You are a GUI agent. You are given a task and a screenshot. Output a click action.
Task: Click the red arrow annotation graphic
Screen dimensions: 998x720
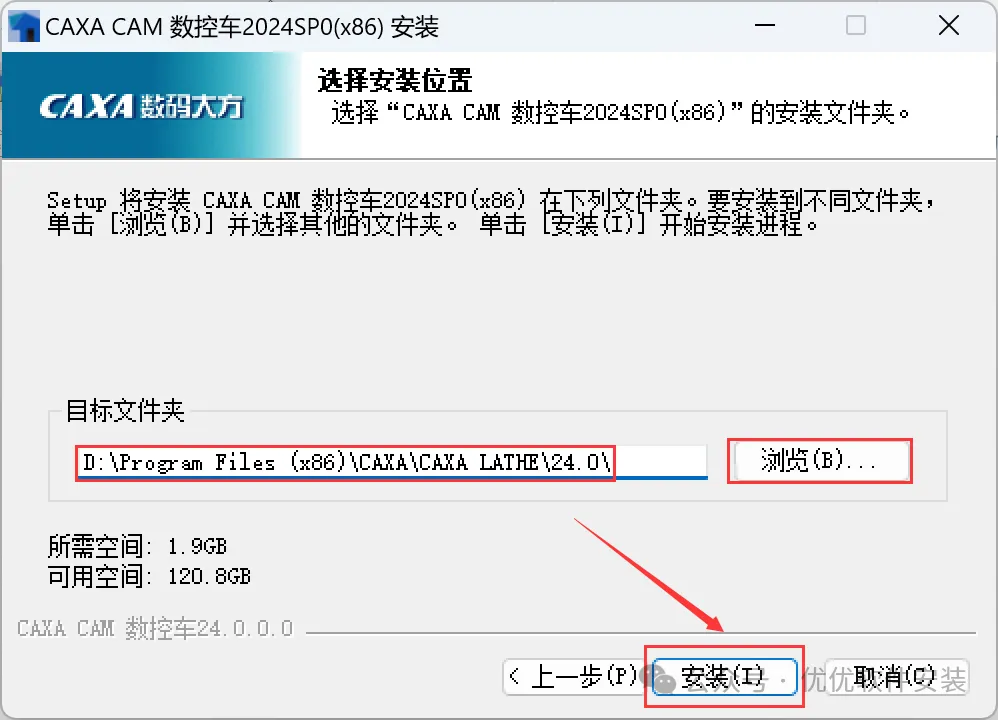coord(649,575)
